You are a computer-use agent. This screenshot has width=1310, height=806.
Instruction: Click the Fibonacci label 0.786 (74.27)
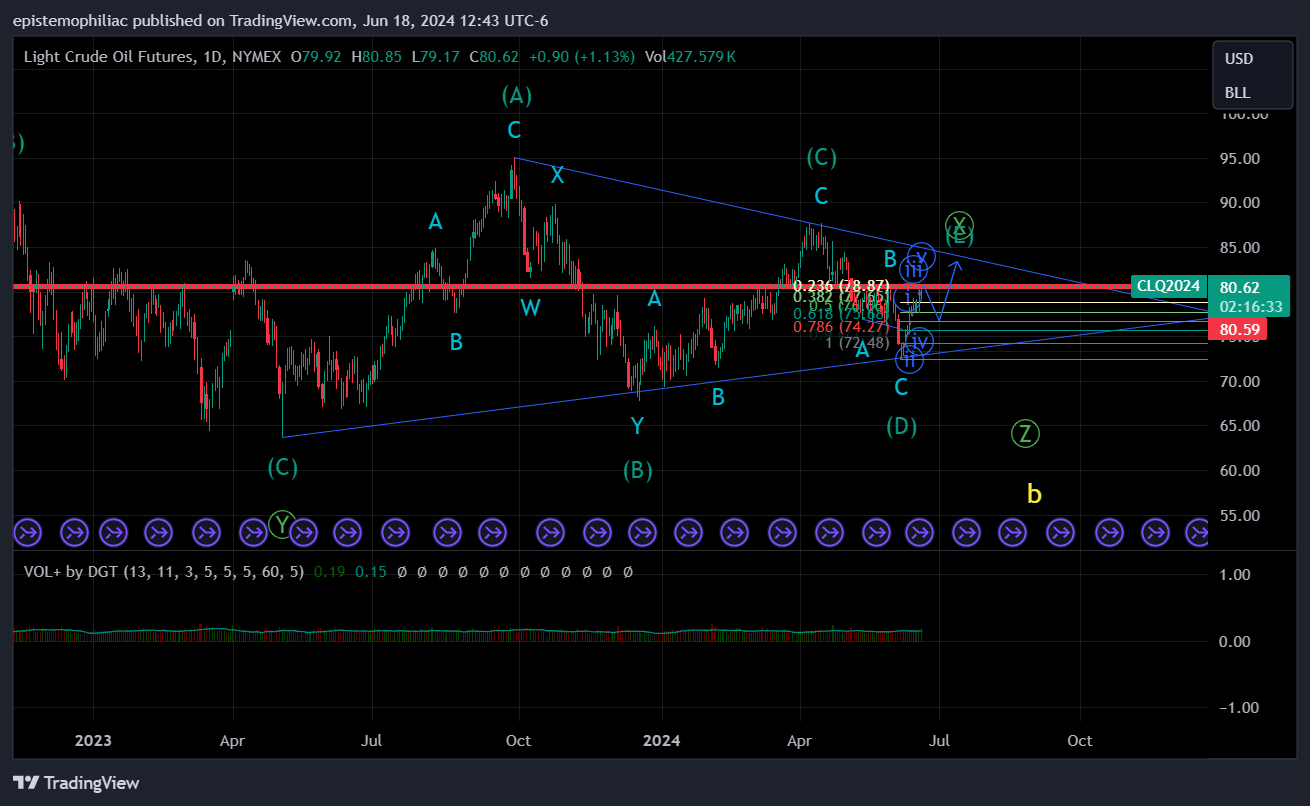click(x=841, y=326)
